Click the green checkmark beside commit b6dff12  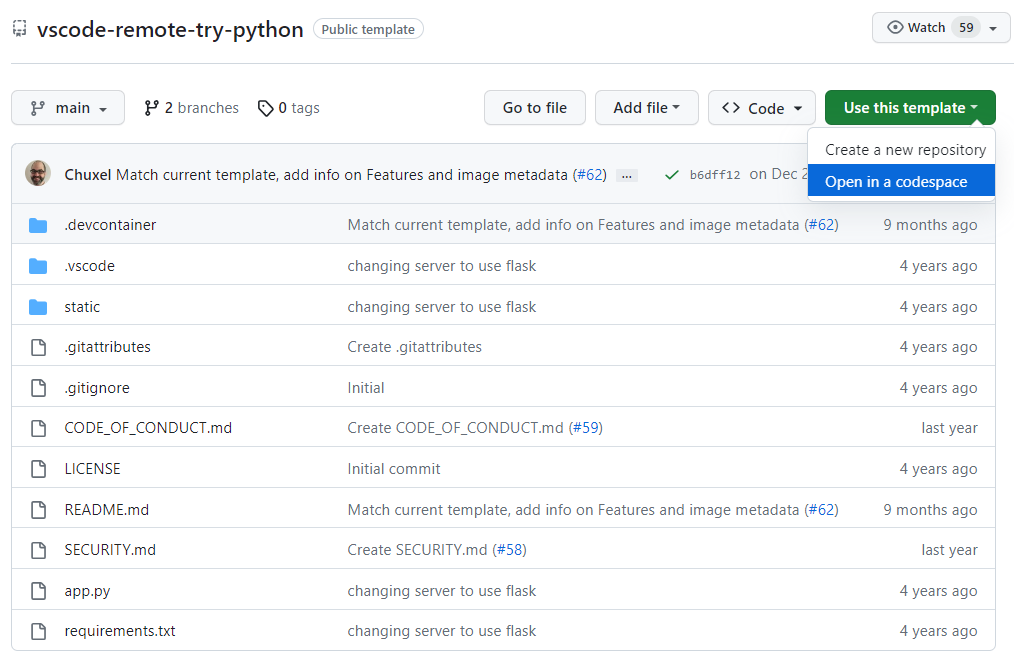point(672,173)
